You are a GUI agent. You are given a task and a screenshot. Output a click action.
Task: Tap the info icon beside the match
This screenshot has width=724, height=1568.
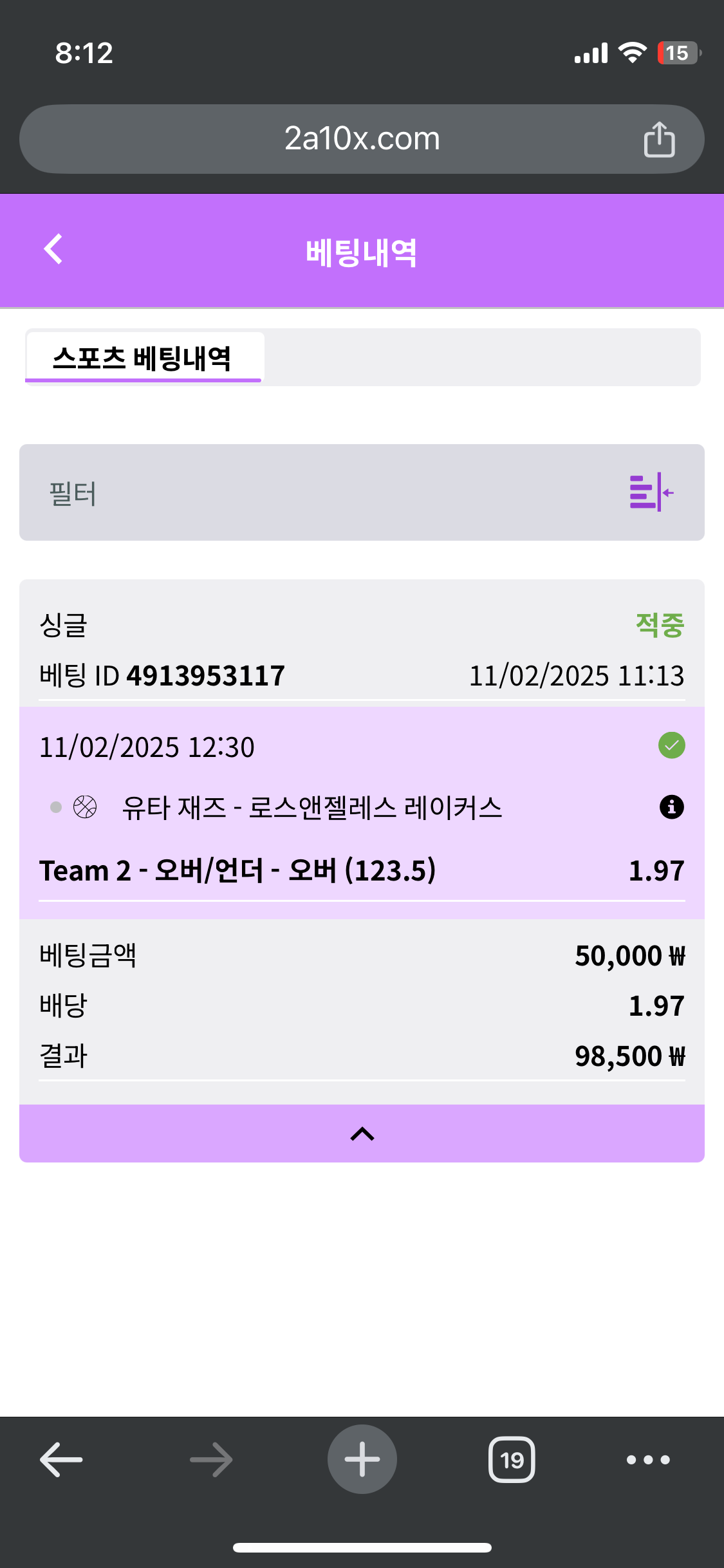click(671, 807)
